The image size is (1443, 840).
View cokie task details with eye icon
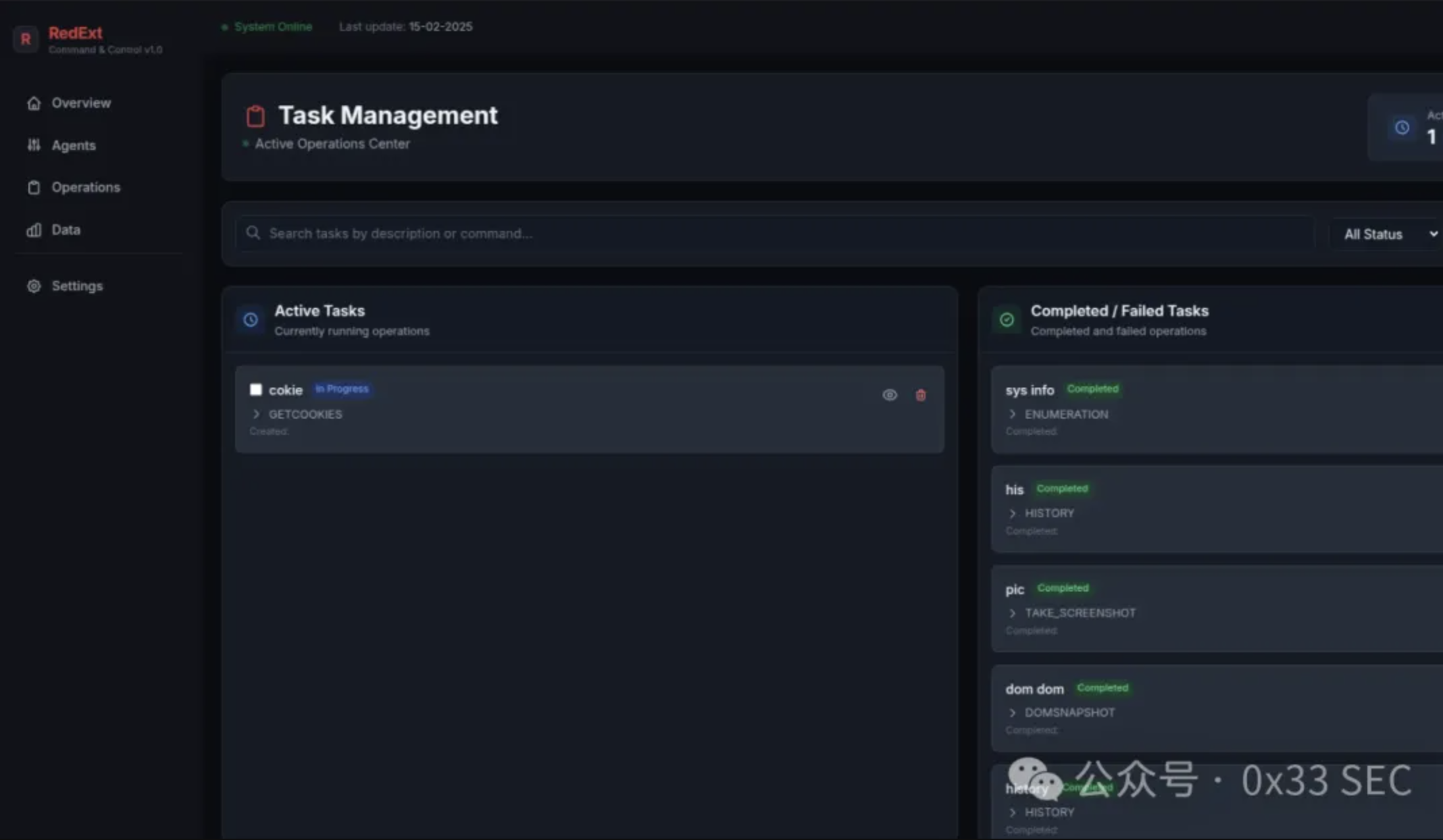pos(890,396)
